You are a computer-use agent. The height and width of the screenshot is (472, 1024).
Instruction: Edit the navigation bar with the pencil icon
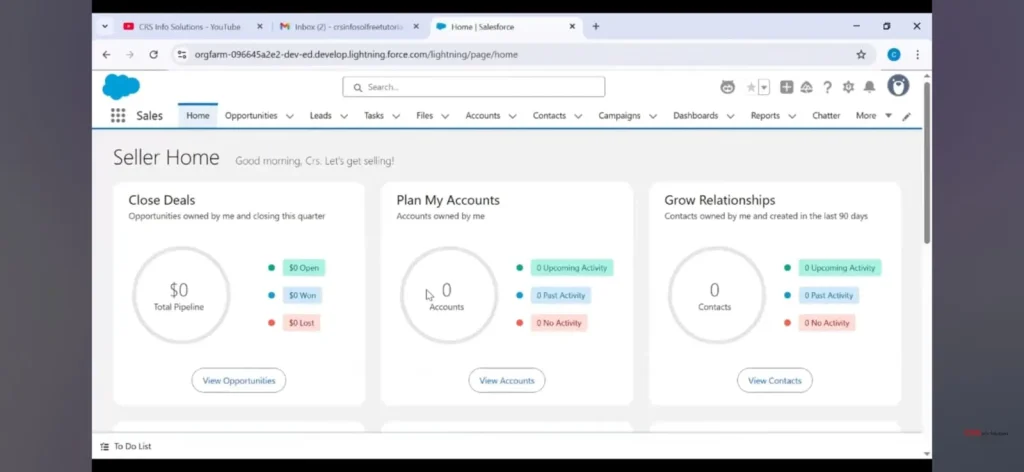coord(907,116)
